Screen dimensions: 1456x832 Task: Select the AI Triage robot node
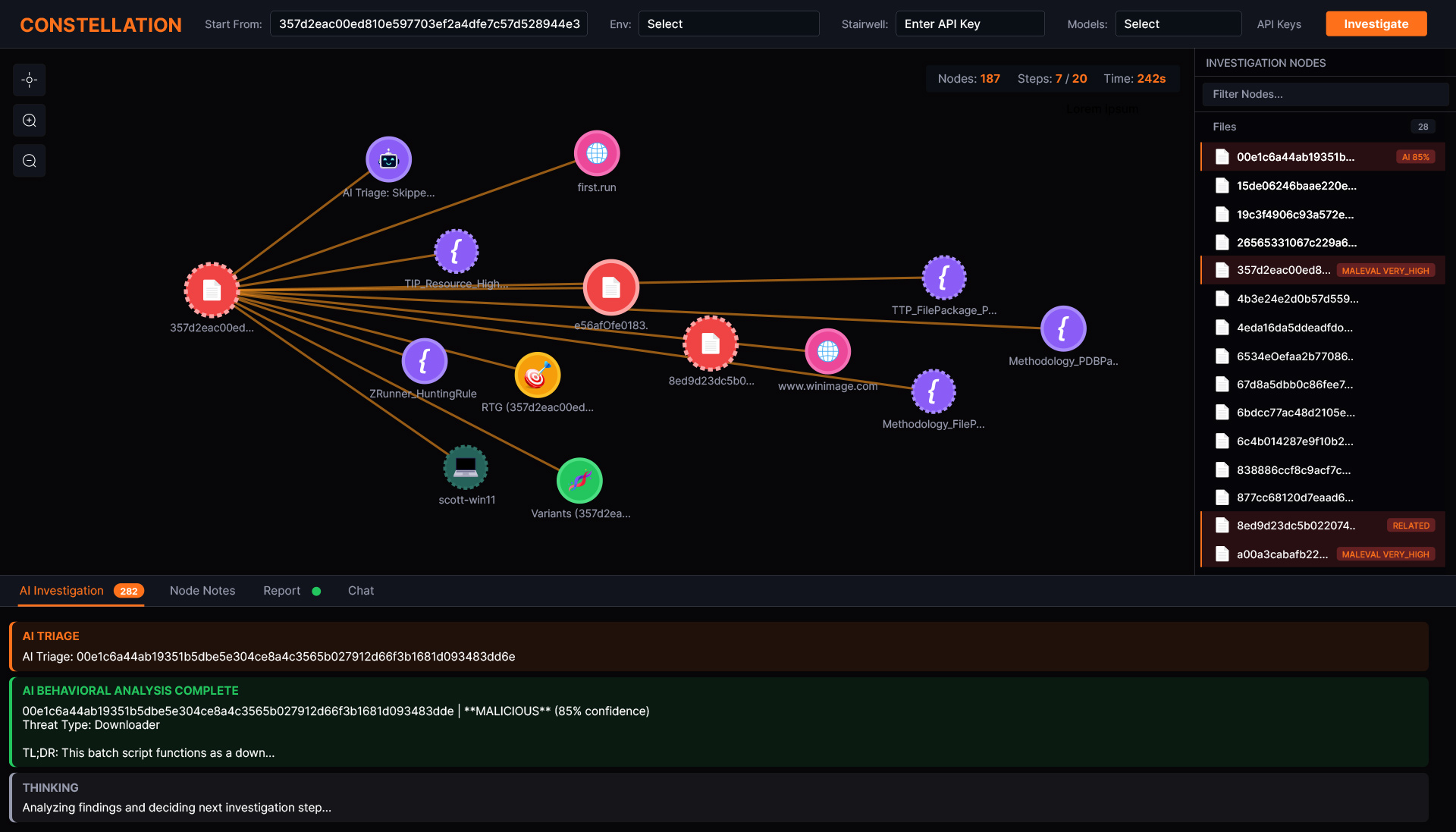[x=388, y=159]
